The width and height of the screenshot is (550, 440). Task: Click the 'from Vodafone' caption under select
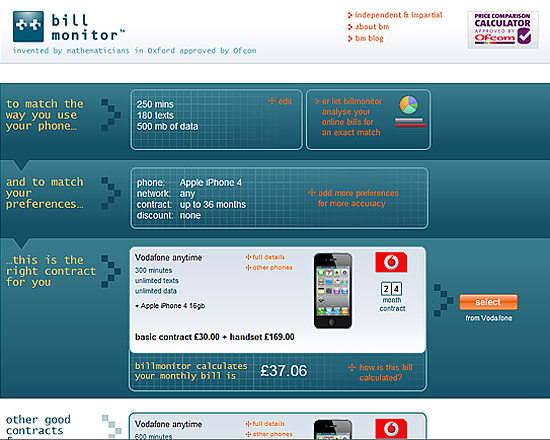(489, 318)
